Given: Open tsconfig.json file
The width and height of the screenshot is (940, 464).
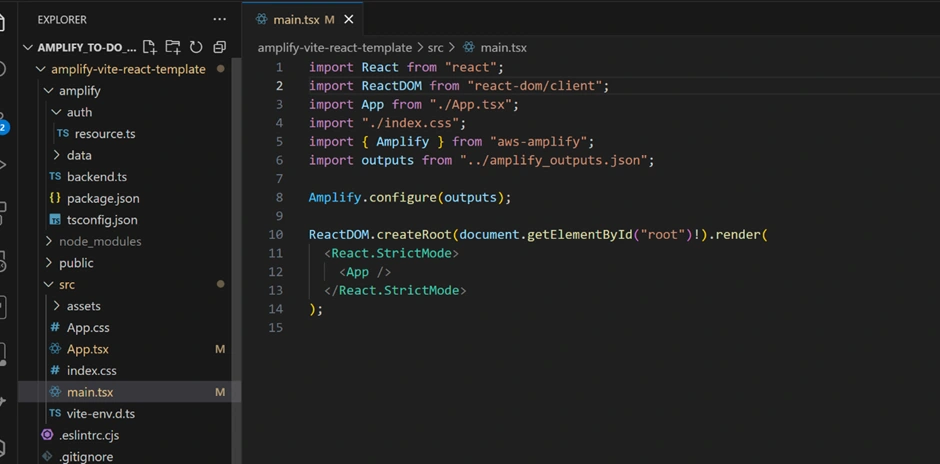Looking at the screenshot, I should pyautogui.click(x=102, y=220).
